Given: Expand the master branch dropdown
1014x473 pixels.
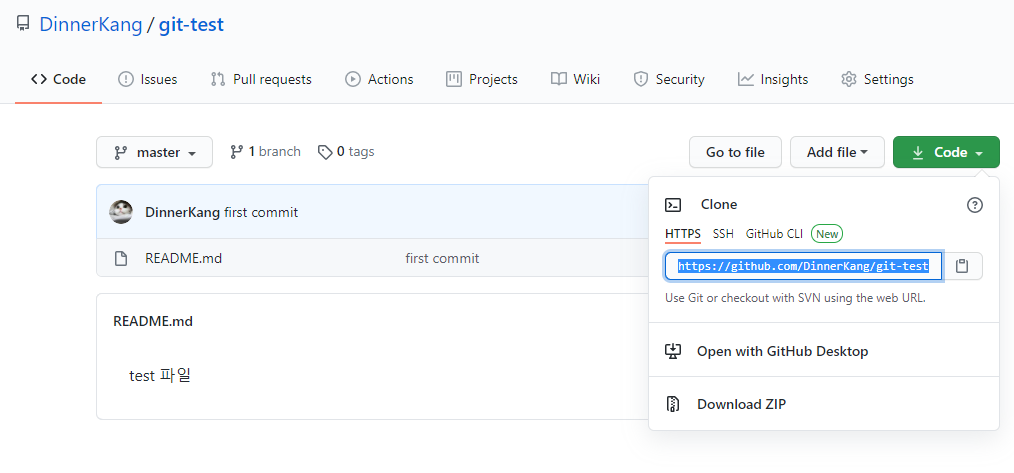Looking at the screenshot, I should (155, 152).
